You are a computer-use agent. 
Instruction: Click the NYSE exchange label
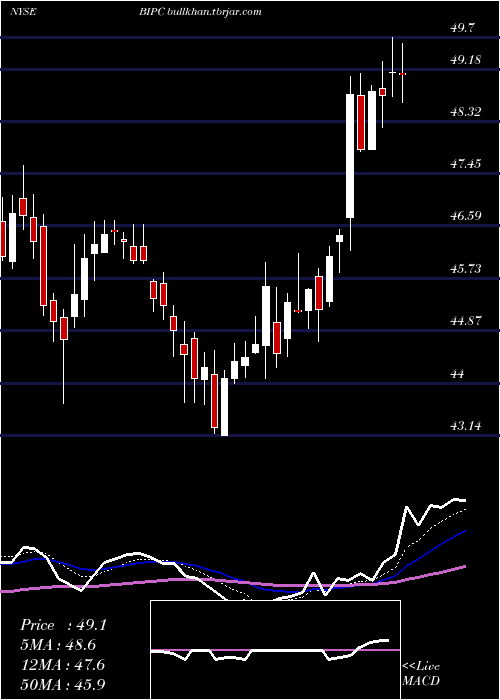[x=23, y=12]
